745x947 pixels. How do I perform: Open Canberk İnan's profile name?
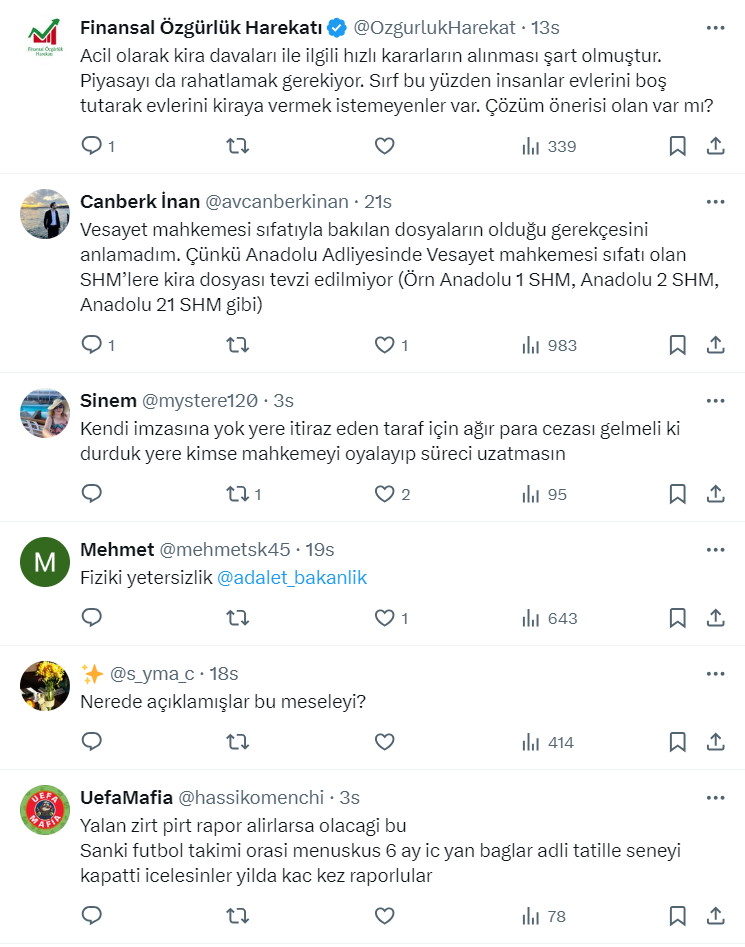(140, 201)
